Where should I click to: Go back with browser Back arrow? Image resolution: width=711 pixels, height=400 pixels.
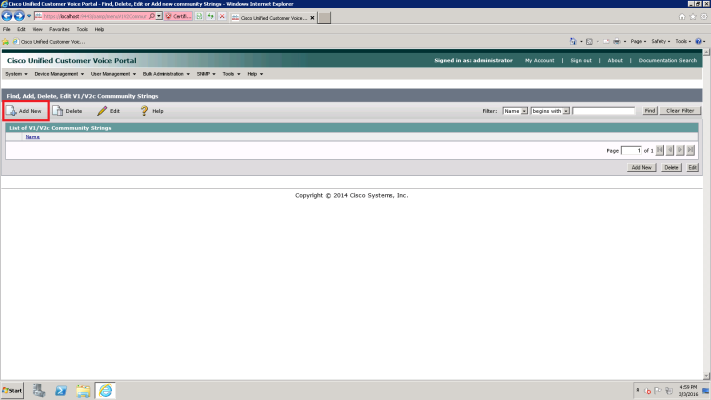point(7,16)
